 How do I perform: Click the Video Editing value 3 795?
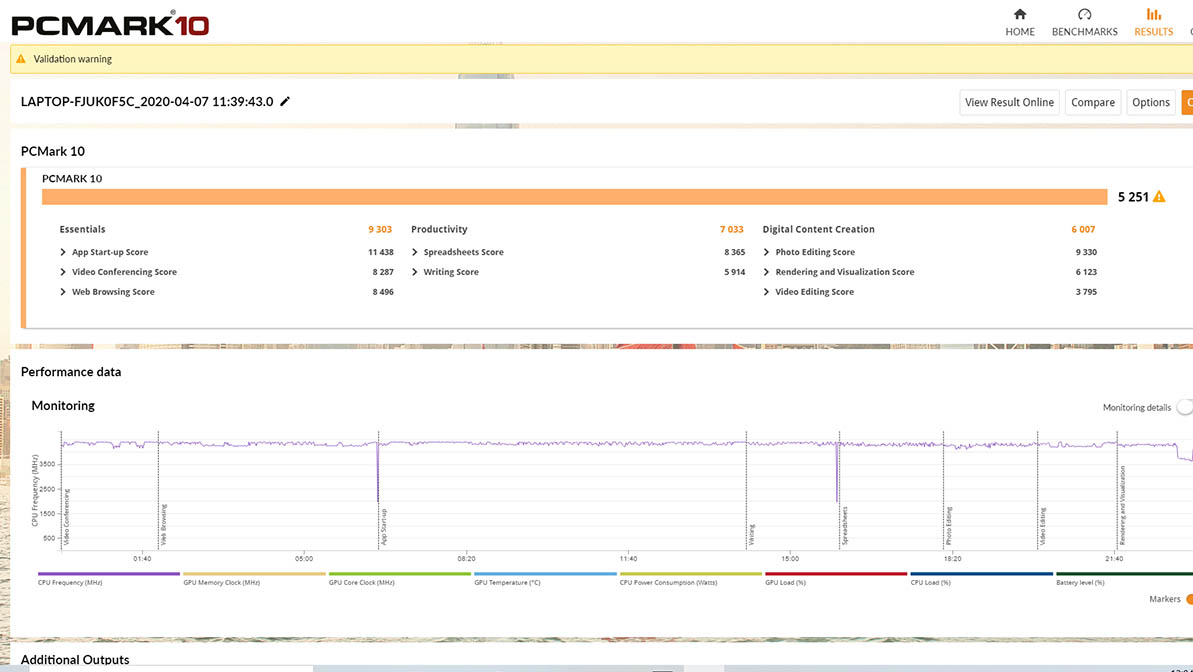coord(1086,291)
